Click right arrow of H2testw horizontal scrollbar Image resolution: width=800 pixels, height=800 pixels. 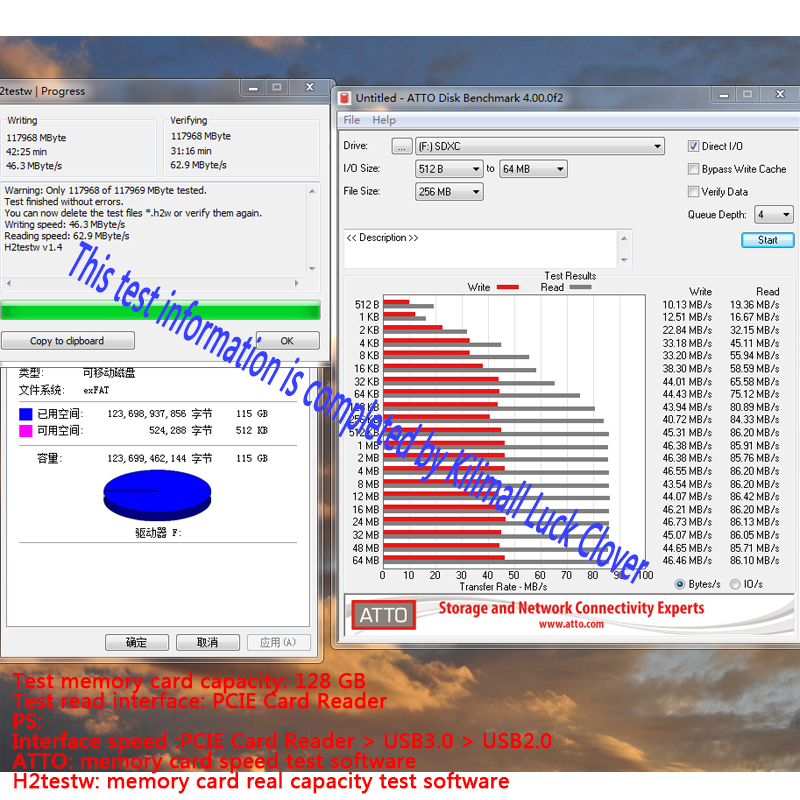pyautogui.click(x=297, y=284)
